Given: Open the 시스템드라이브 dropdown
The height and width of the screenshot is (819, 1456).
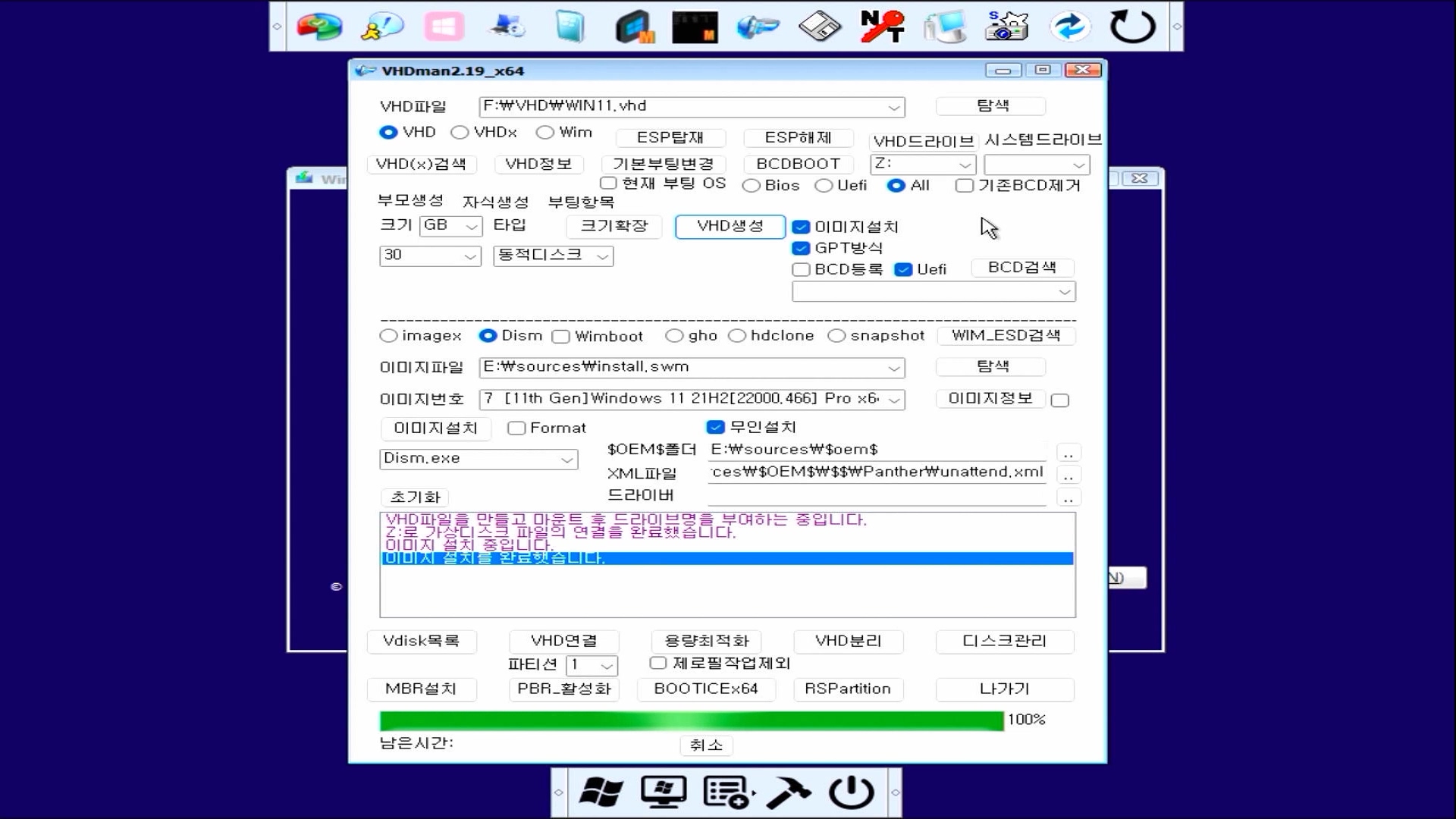Looking at the screenshot, I should 1078,165.
